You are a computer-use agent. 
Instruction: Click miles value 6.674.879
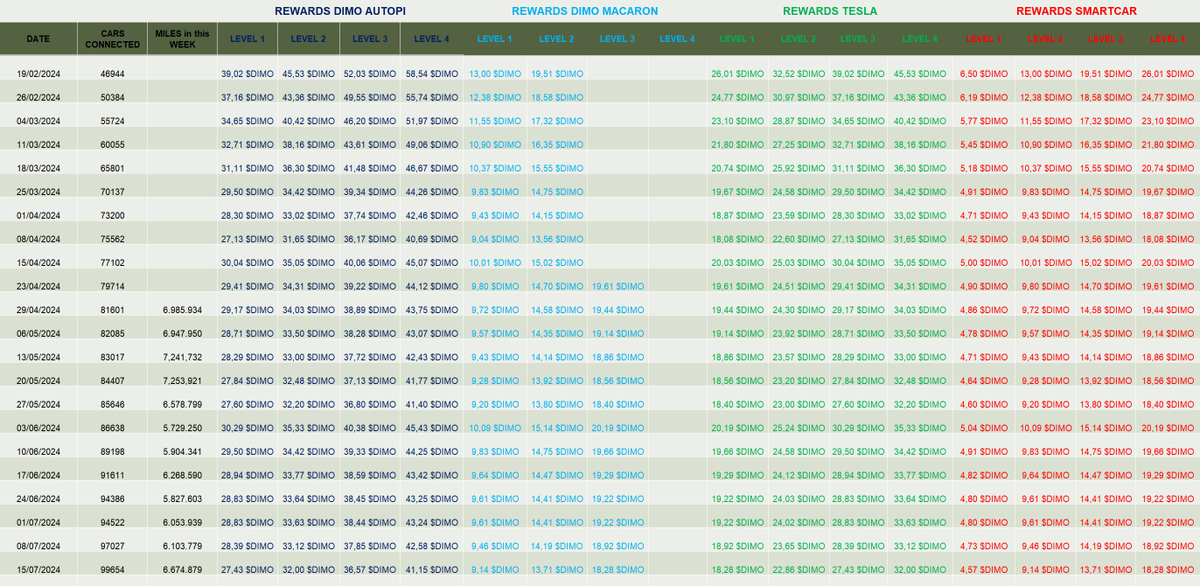(182, 569)
